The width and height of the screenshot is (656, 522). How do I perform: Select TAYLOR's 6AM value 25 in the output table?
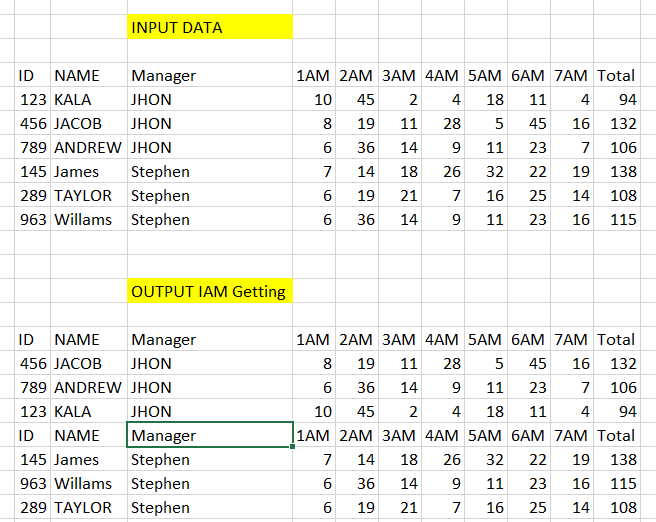(529, 507)
